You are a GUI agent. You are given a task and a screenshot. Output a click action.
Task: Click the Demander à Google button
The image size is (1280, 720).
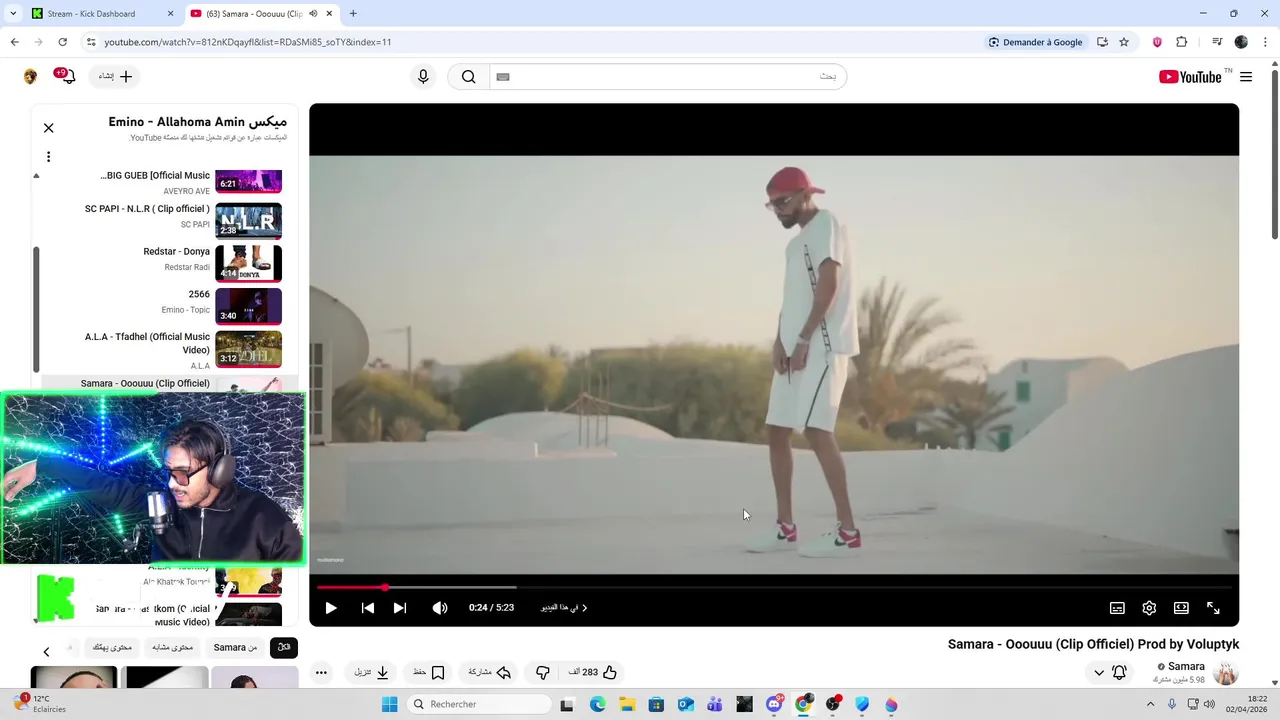1035,42
